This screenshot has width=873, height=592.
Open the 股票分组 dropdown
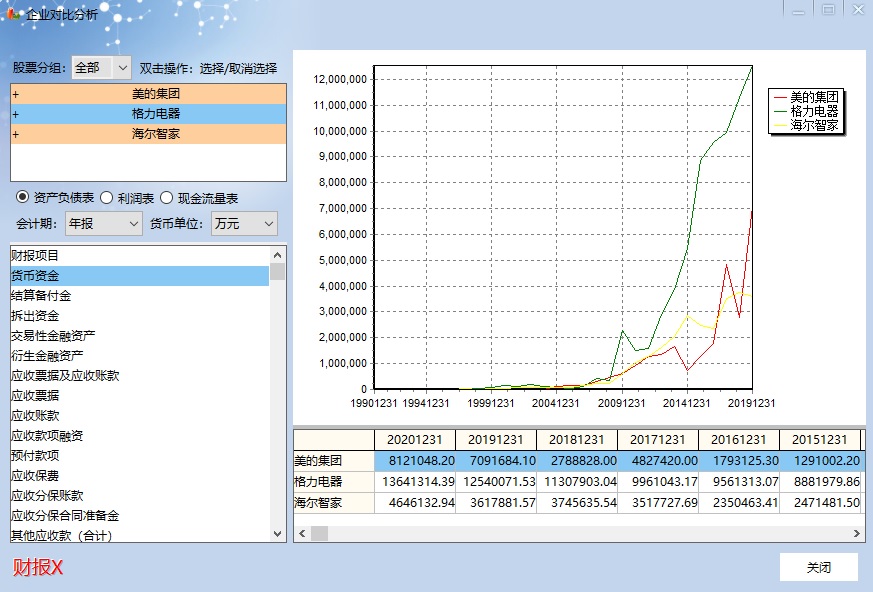coord(122,68)
